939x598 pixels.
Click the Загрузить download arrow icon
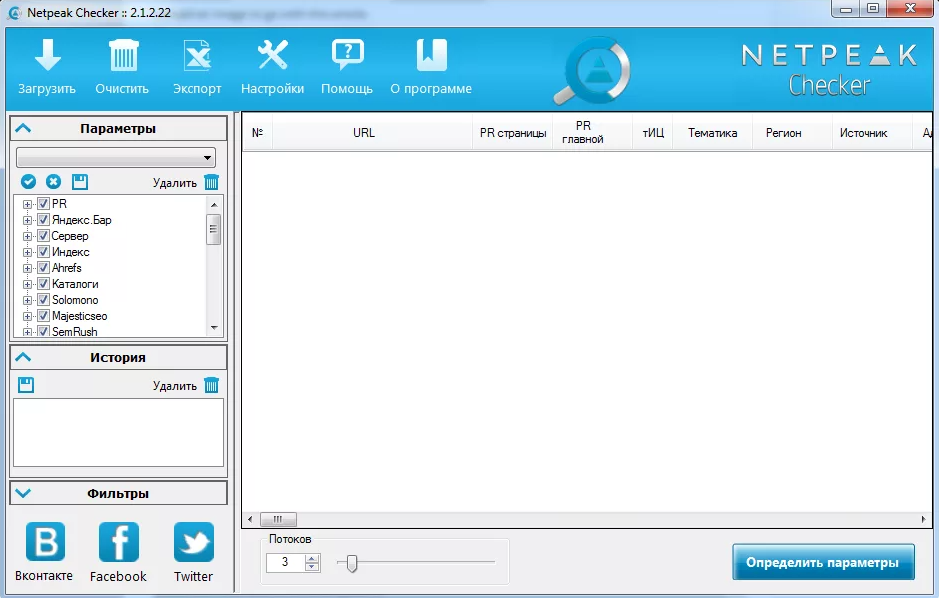47,55
